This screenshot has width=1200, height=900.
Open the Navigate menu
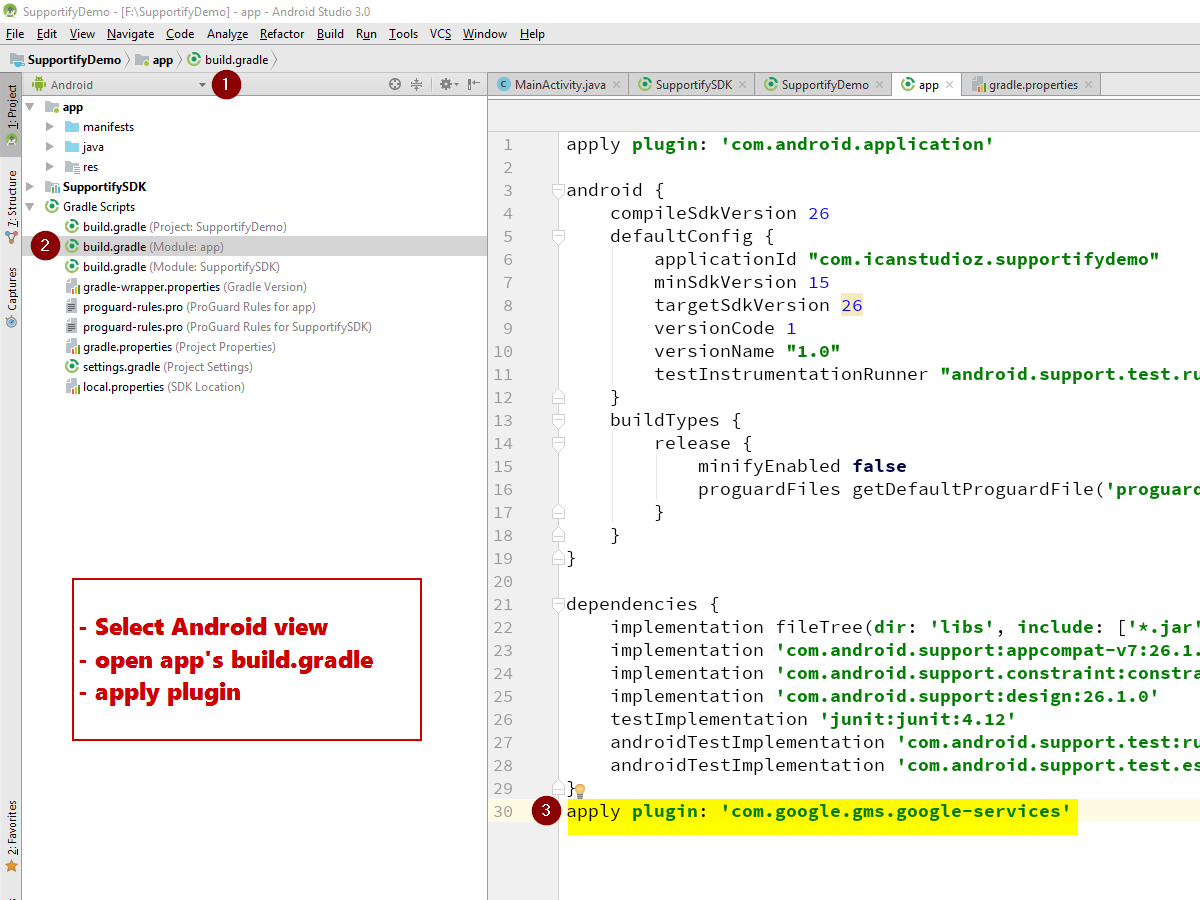pyautogui.click(x=131, y=34)
